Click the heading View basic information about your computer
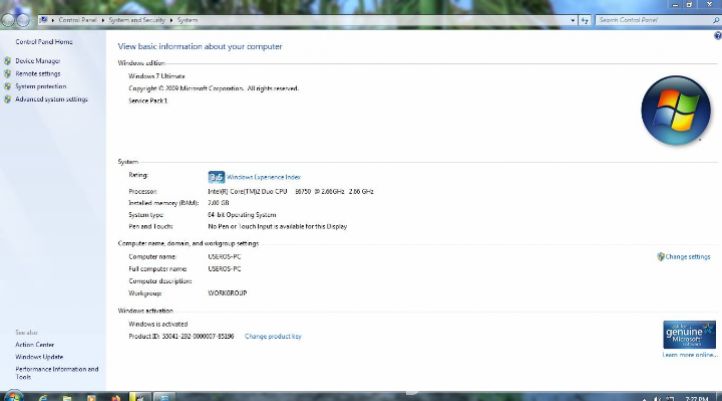722x401 pixels. [x=200, y=46]
